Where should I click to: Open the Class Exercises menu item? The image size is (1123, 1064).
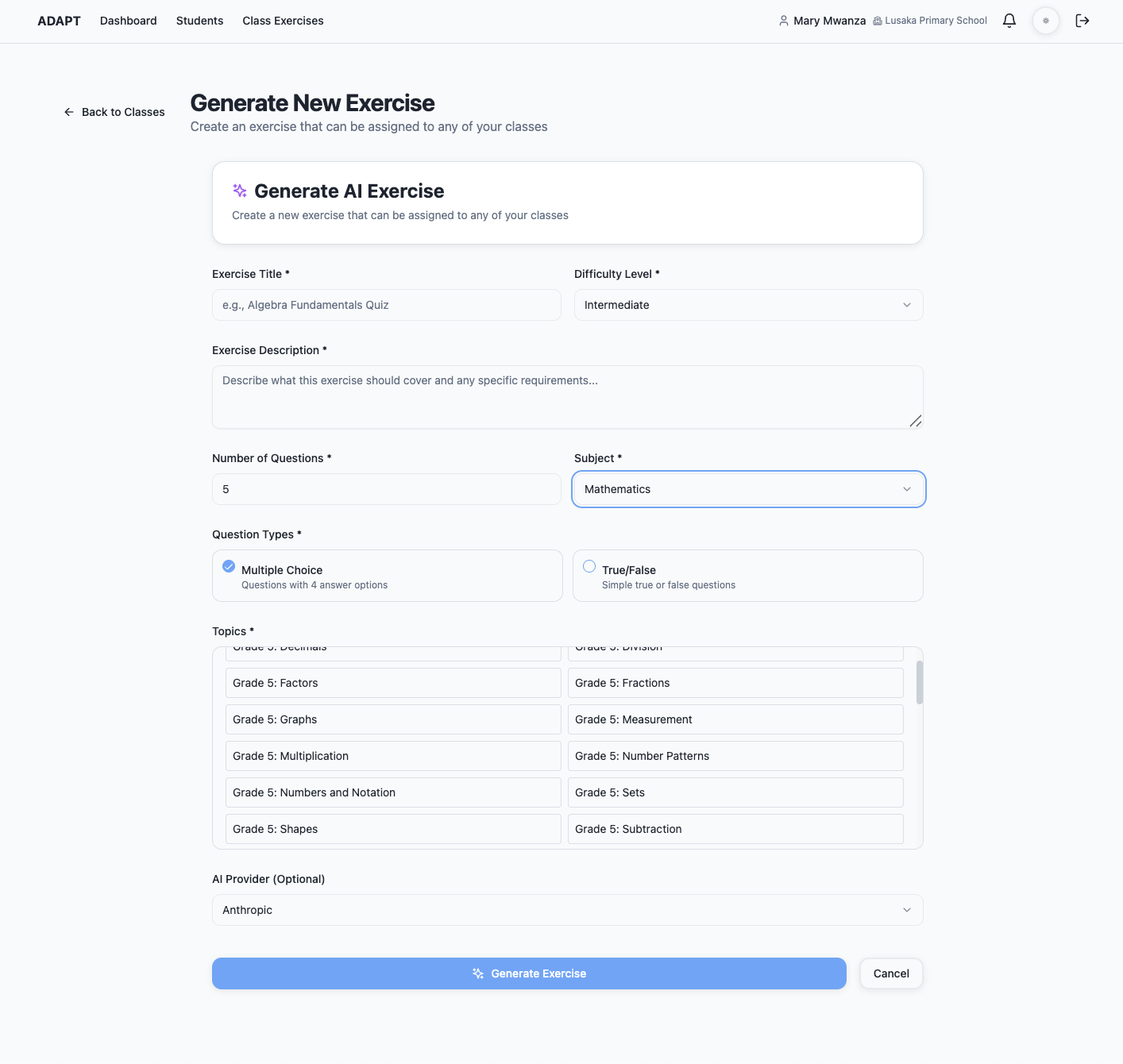283,21
